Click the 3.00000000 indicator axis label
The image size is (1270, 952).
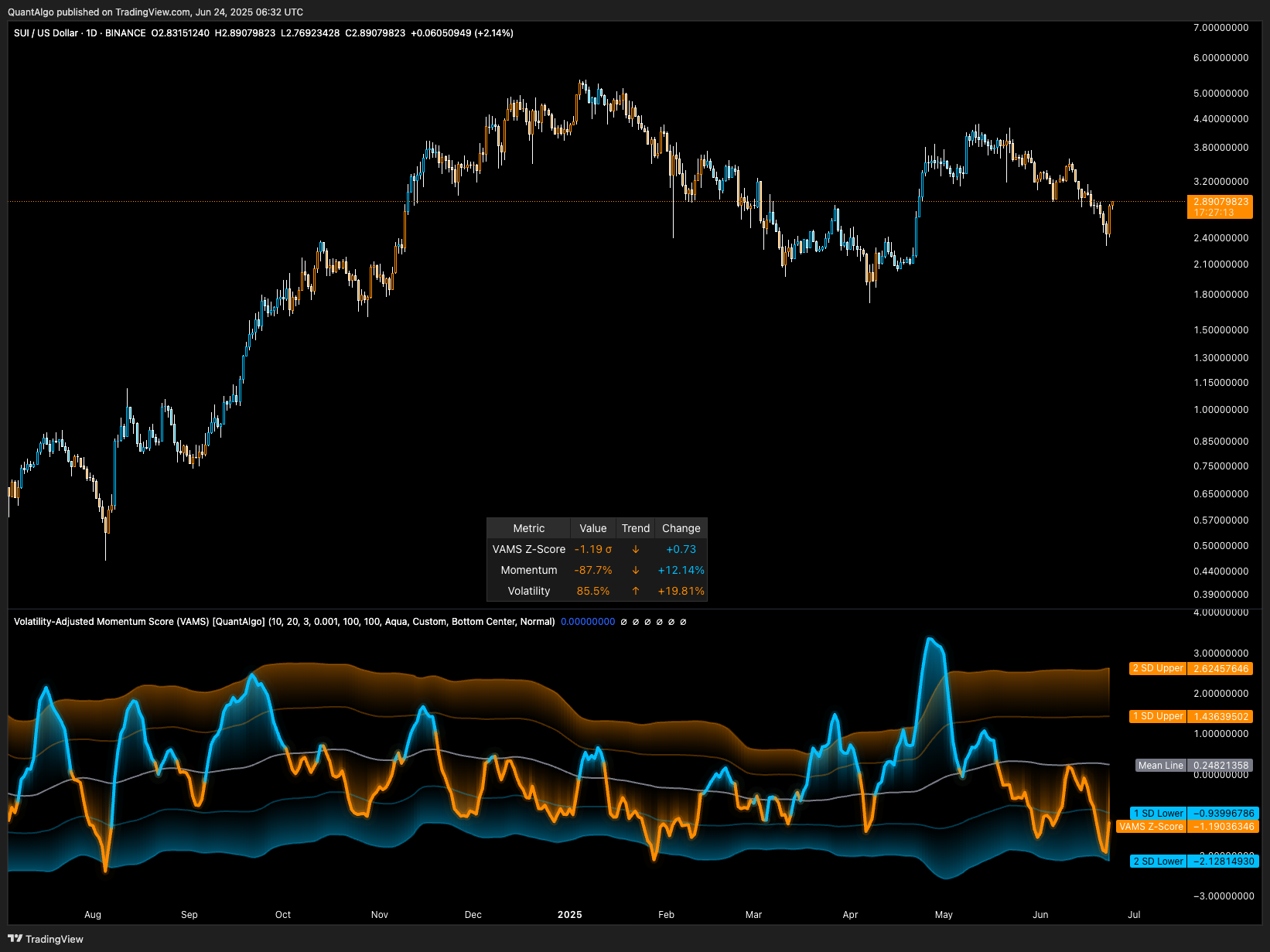tap(1221, 653)
